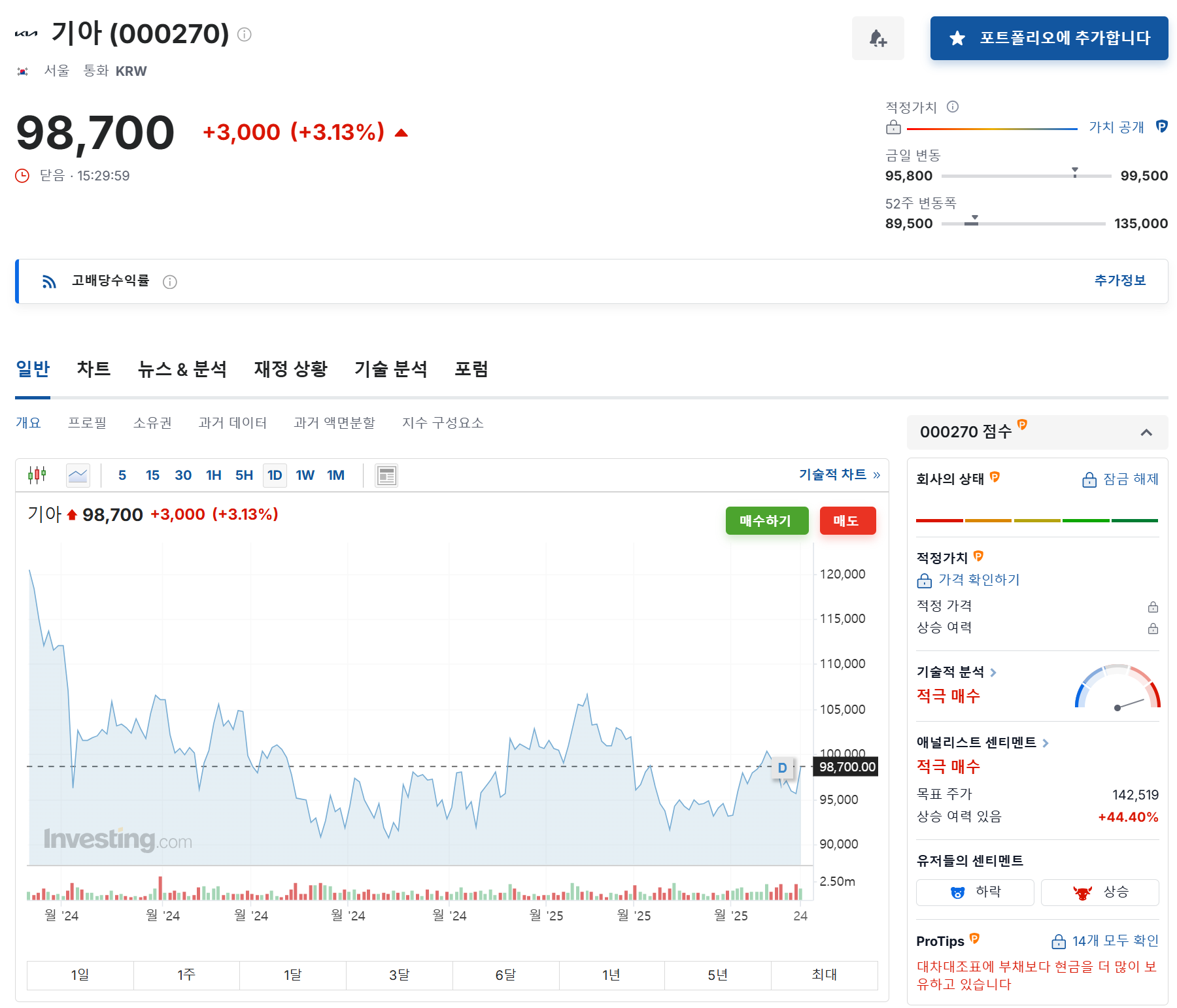Screen dimensions: 1177x1008
Task: Click the clock icon by 닫음 time
Action: pos(22,175)
